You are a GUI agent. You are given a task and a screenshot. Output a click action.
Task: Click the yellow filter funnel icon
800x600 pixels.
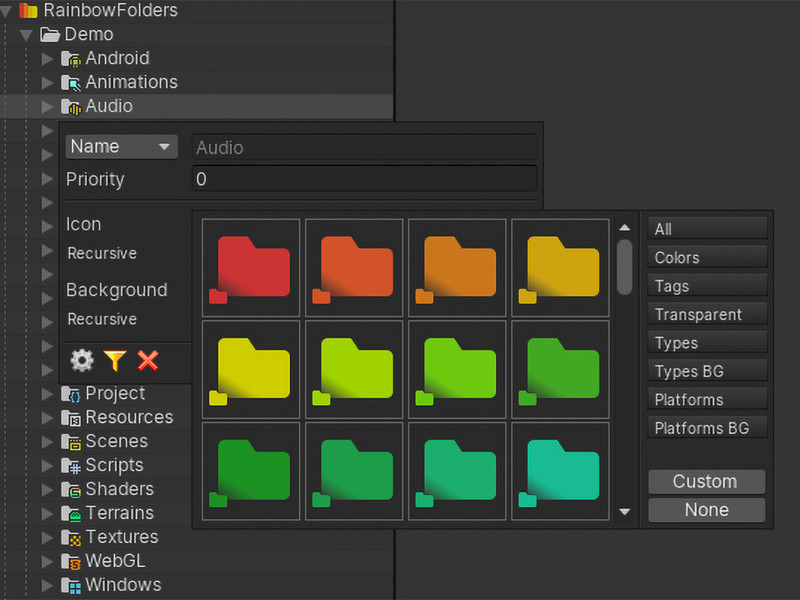115,360
